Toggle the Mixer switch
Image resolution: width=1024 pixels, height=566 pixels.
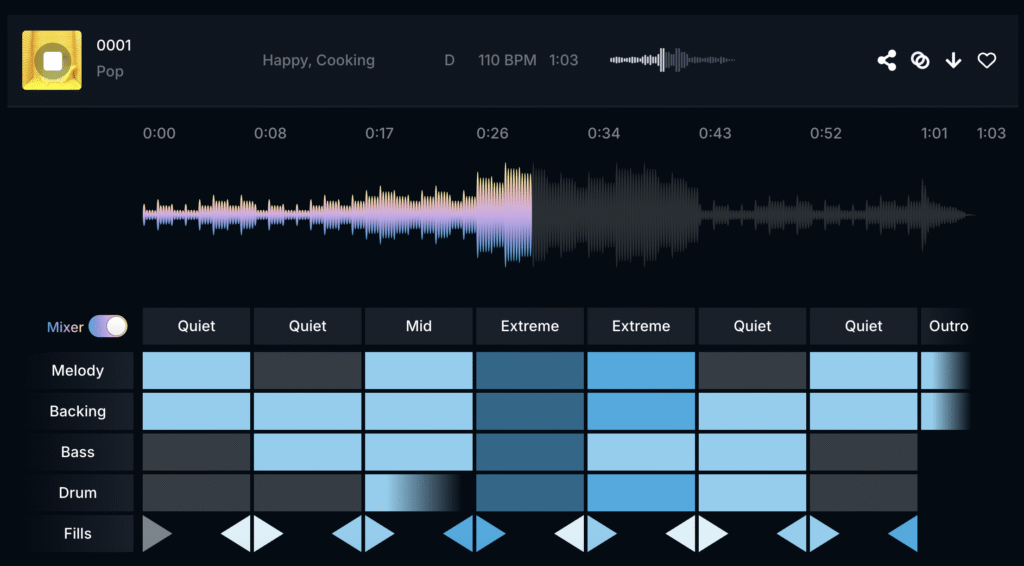[108, 327]
